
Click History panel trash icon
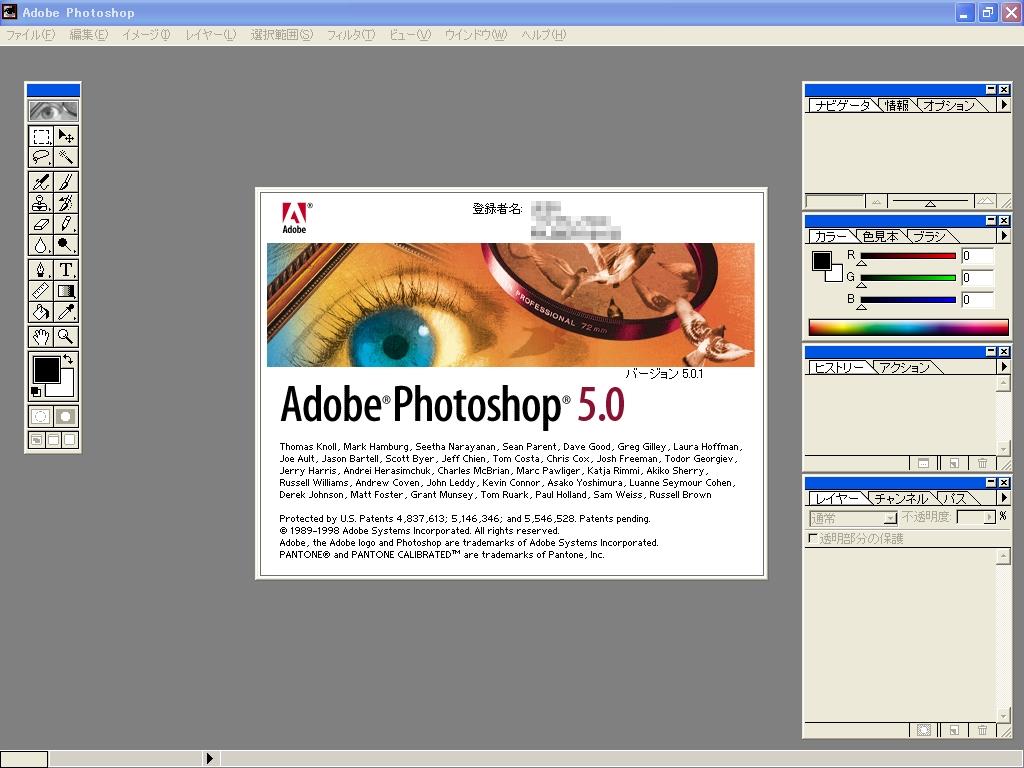tap(982, 463)
